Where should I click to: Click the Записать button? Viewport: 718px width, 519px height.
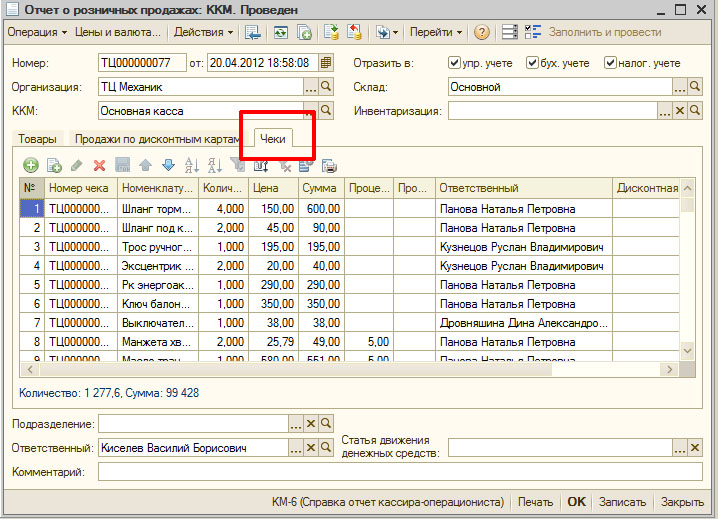pyautogui.click(x=622, y=502)
